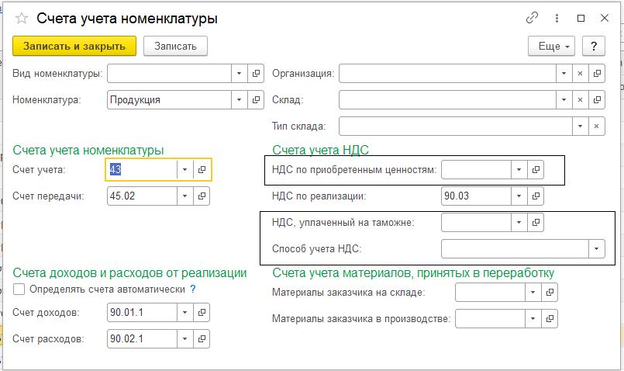Image resolution: width=624 pixels, height=371 pixels.
Task: Open Счет передачи 45.02 record icon
Action: click(202, 196)
